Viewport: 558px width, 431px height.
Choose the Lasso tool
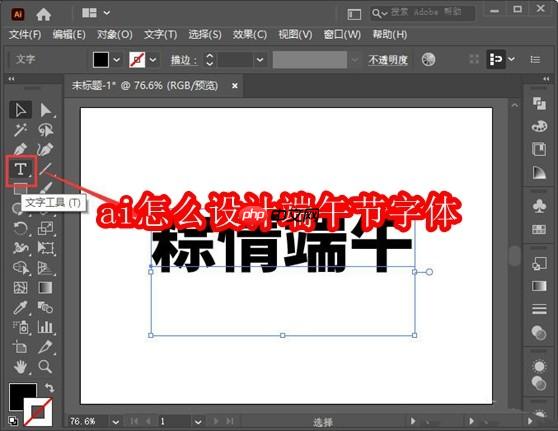tap(46, 130)
